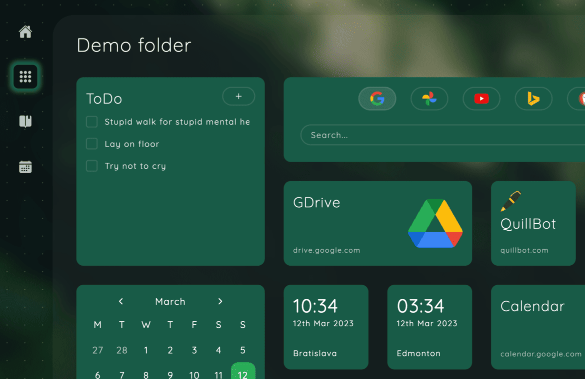Select March 10 in calendar
This screenshot has width=585, height=379.
click(194, 374)
